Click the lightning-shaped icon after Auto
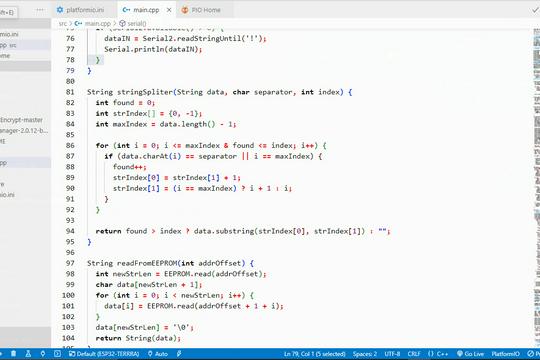Viewport: 540px width, 360px height. point(179,353)
